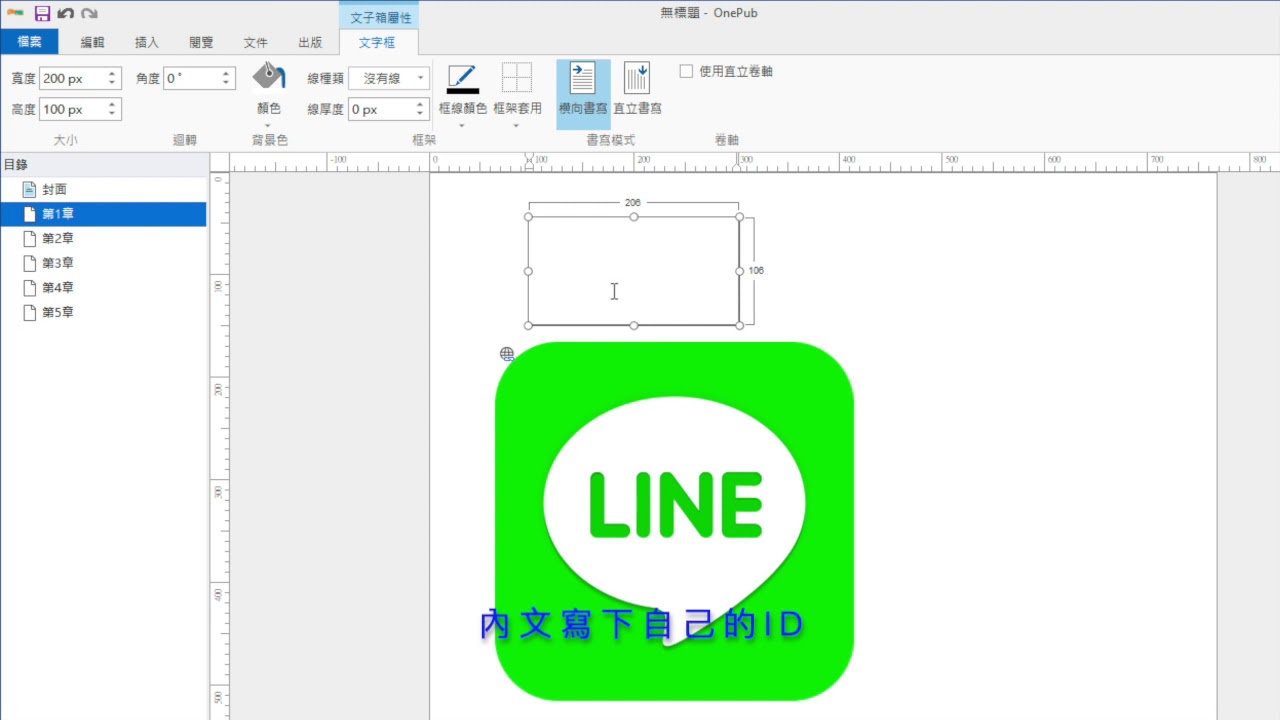1280x720 pixels.
Task: Click the Redo arrow icon
Action: pyautogui.click(x=89, y=13)
